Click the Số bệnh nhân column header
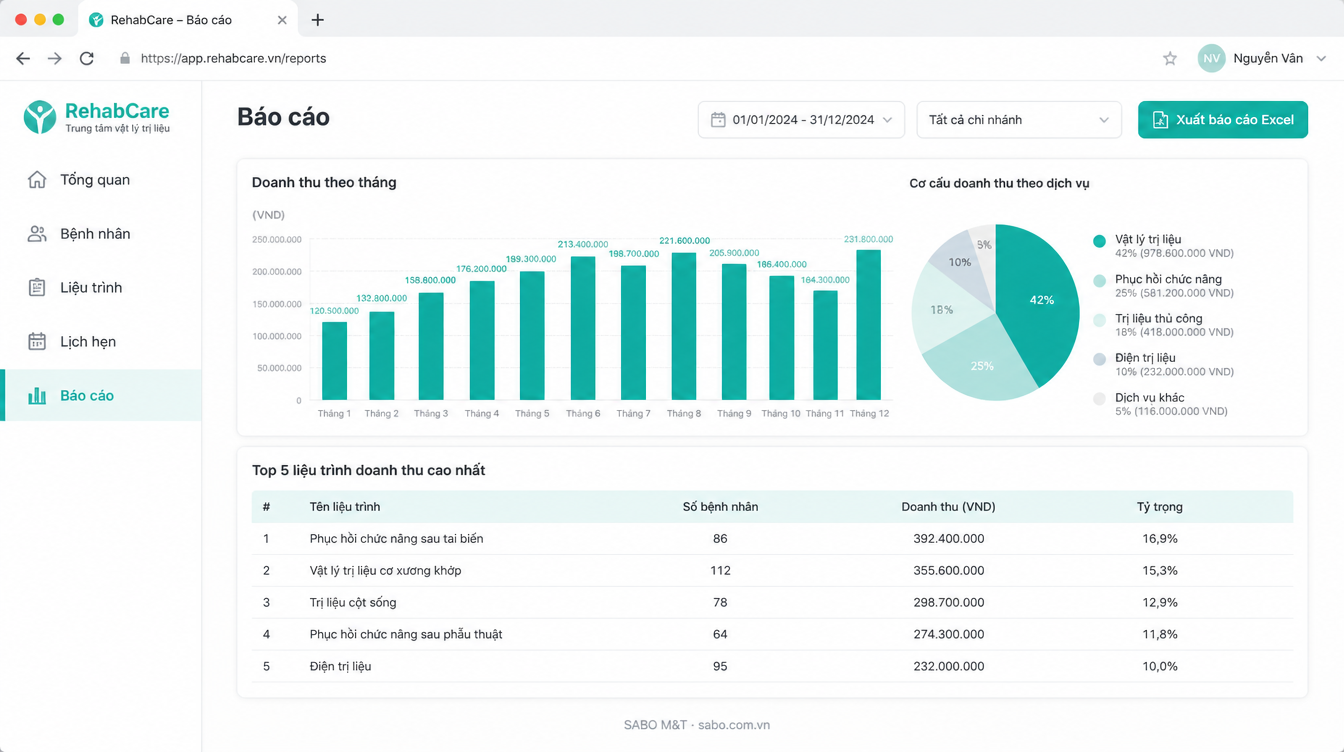Viewport: 1344px width, 752px height. (x=720, y=507)
